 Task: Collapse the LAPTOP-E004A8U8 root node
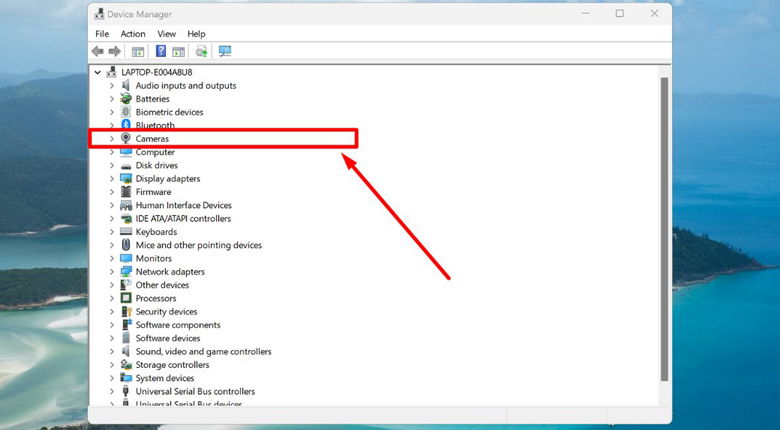point(97,73)
